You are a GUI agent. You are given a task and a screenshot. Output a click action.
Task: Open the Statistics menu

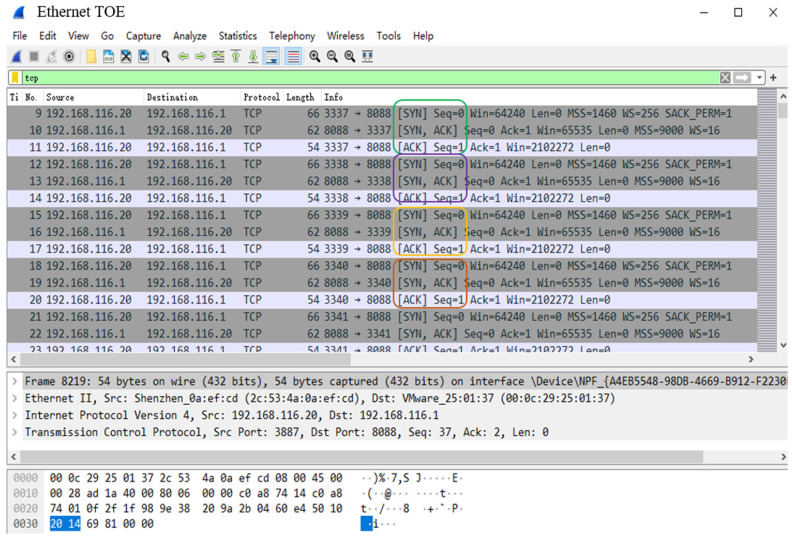pos(237,36)
